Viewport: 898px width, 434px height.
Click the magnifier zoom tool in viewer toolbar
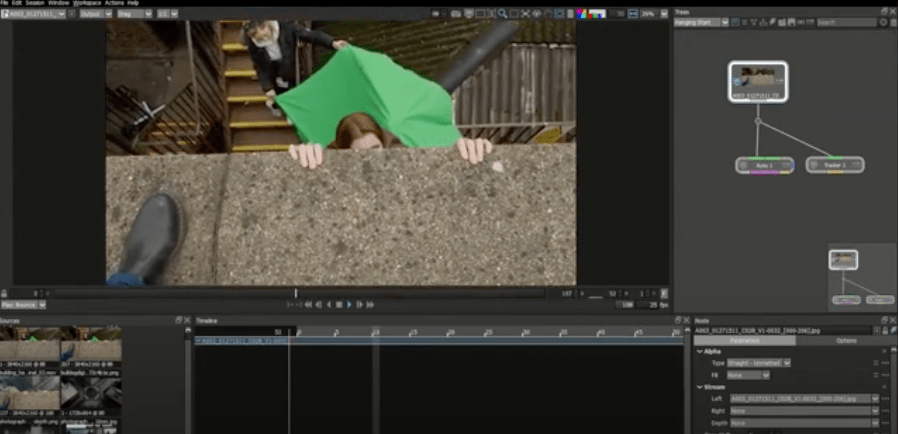pos(502,14)
